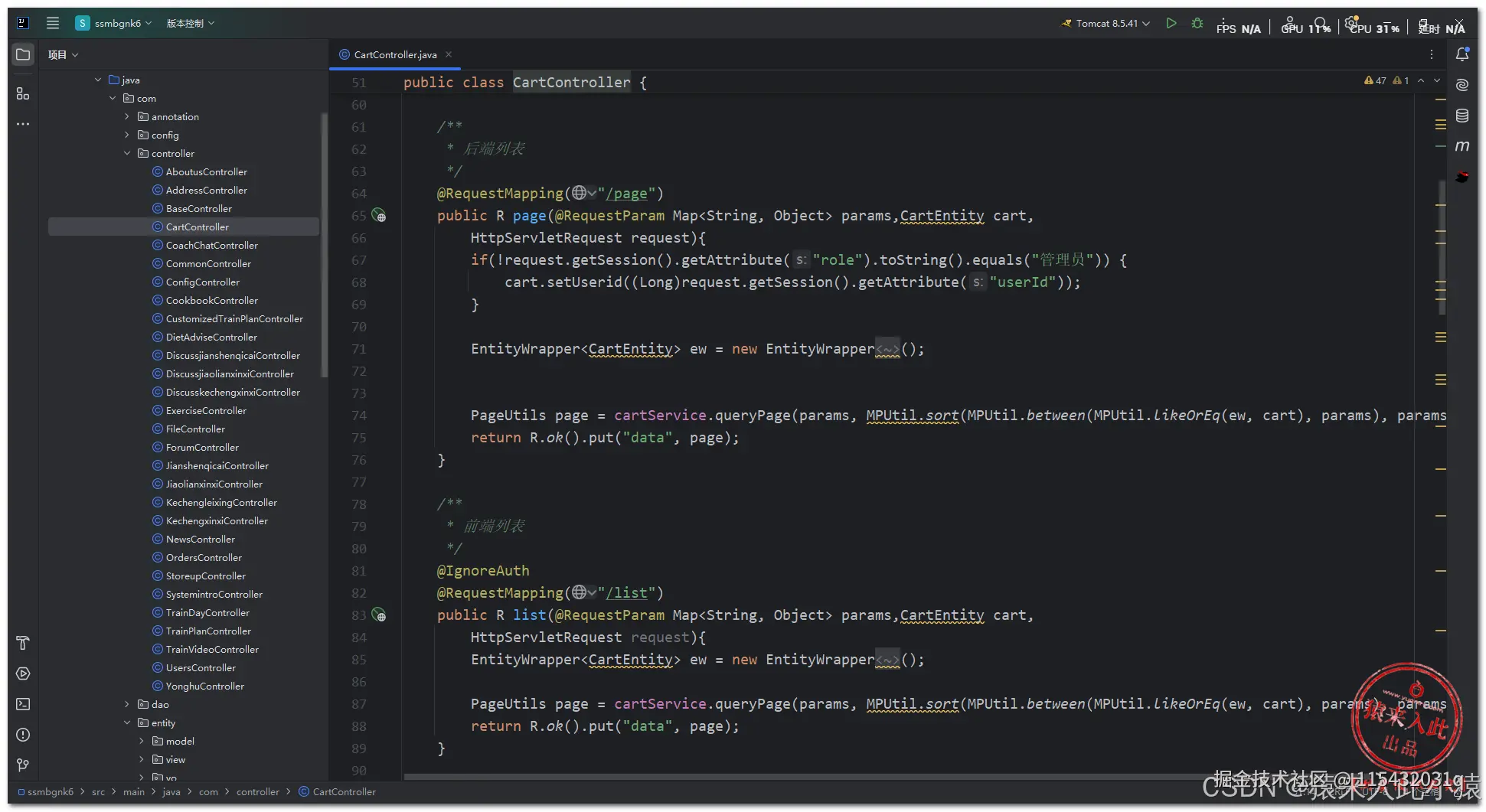Collapse the entity package

coord(127,722)
